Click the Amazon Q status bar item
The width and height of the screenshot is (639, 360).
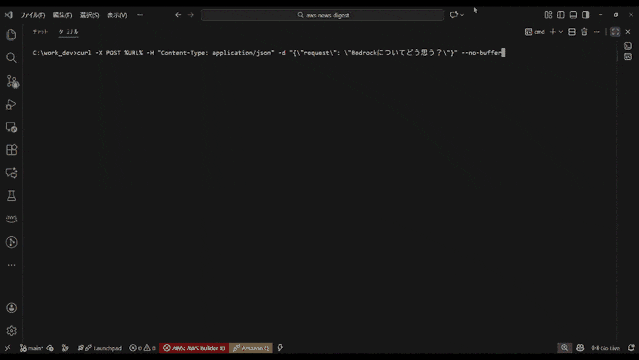pyautogui.click(x=251, y=348)
